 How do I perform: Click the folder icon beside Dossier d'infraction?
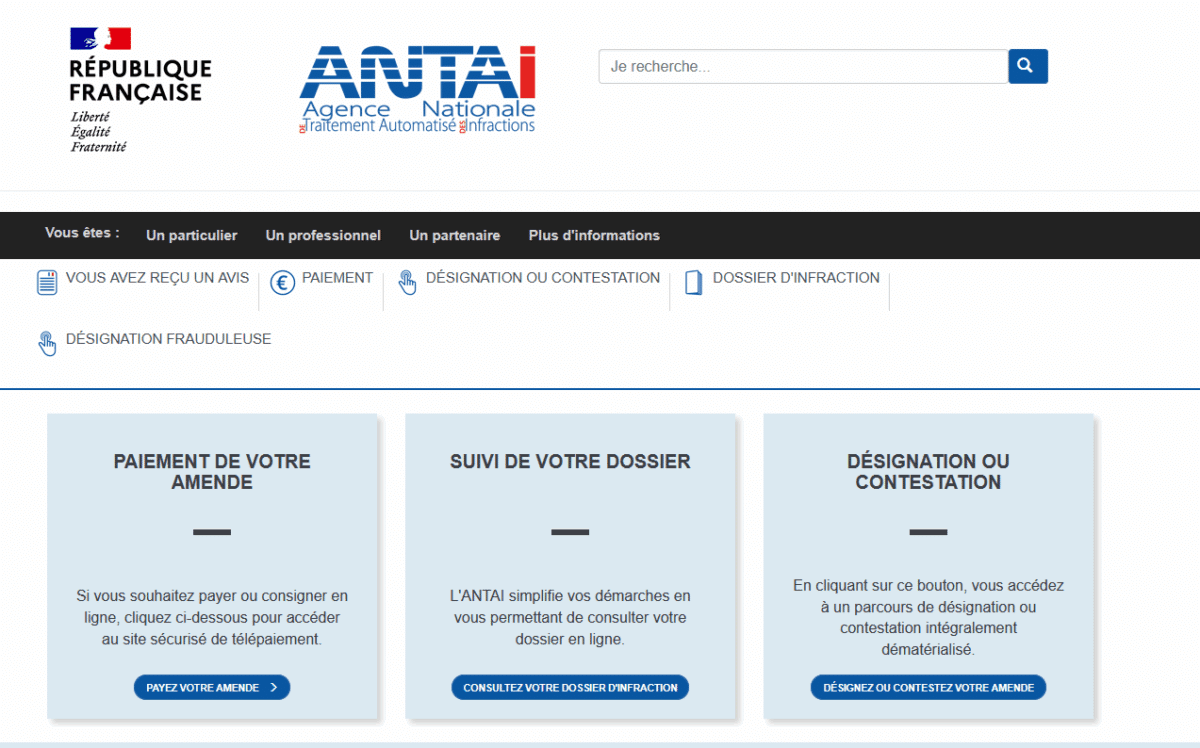[693, 282]
